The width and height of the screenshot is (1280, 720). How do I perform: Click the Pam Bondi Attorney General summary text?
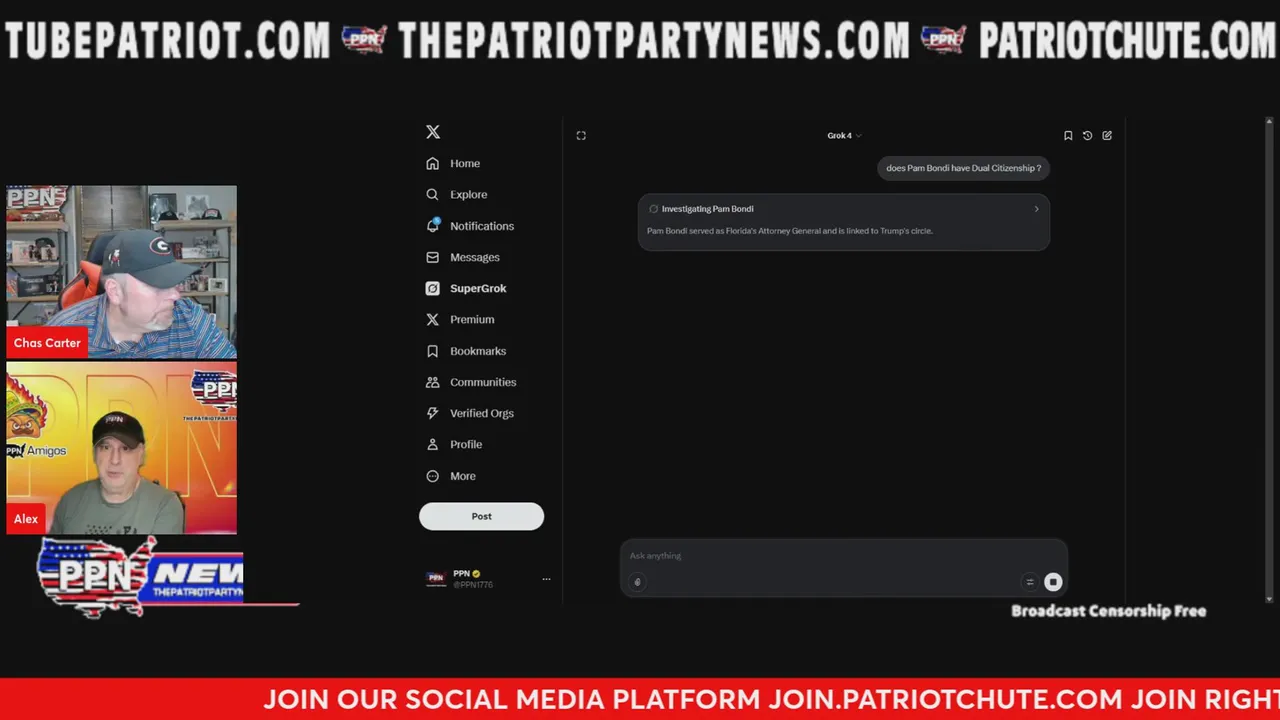pos(790,231)
